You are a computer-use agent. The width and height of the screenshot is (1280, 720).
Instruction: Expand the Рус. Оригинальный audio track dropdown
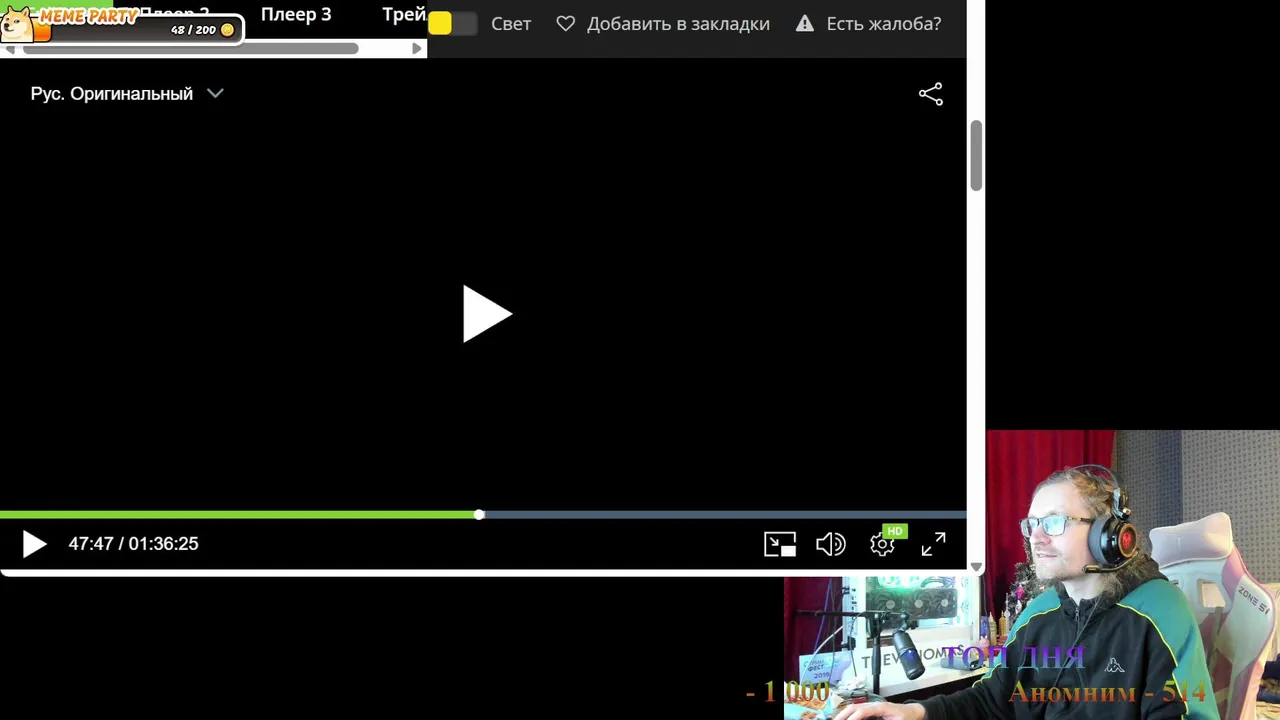(127, 94)
